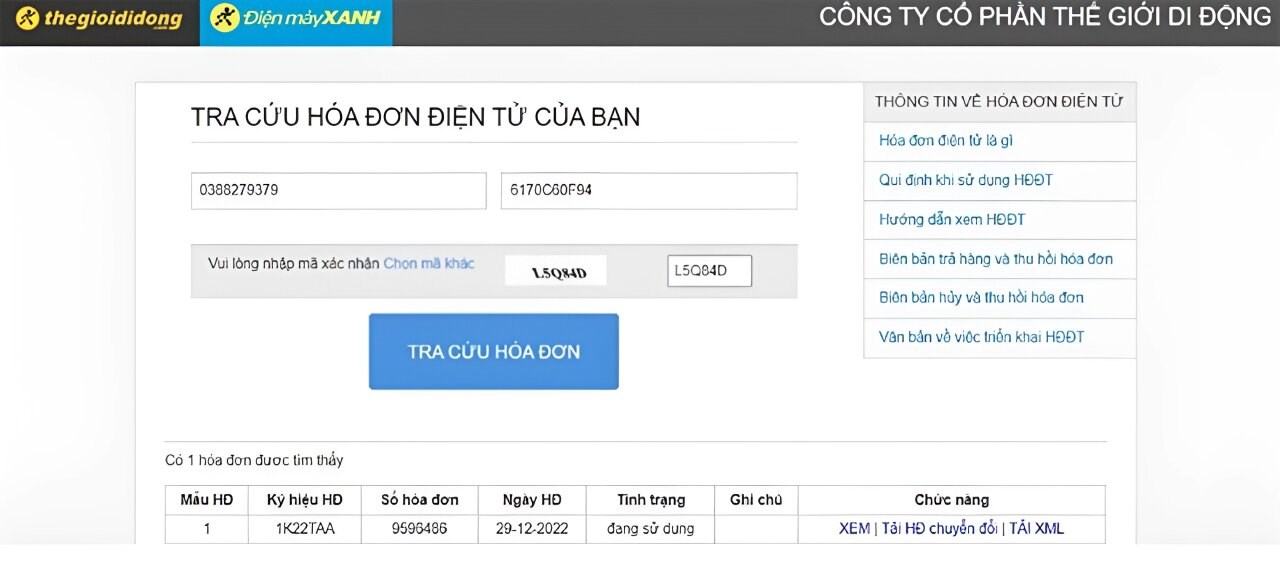Click XEM link to view the invoice
This screenshot has height=565, width=1280.
coord(854,528)
